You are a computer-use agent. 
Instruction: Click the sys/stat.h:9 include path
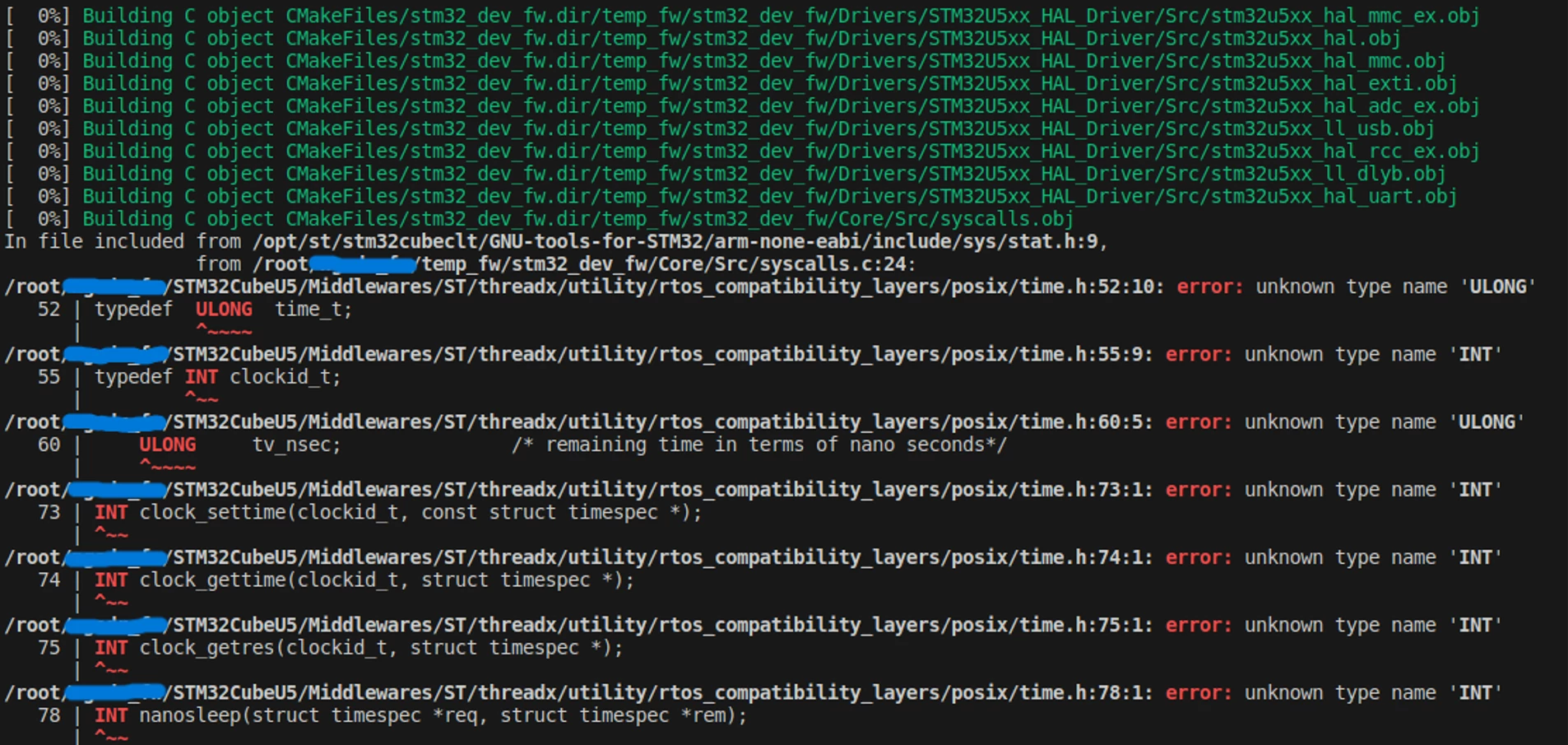(x=676, y=242)
